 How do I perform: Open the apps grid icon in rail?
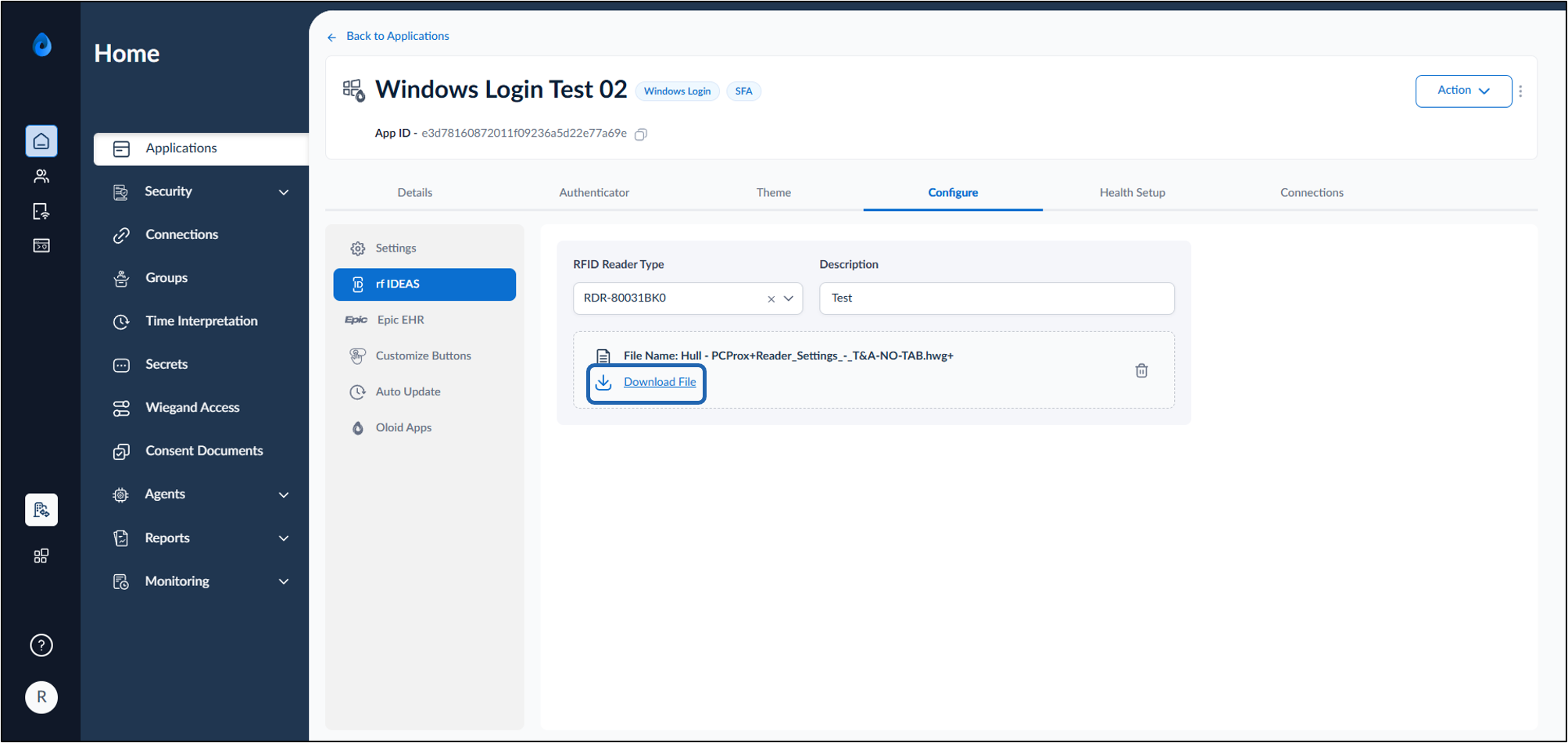pyautogui.click(x=41, y=555)
